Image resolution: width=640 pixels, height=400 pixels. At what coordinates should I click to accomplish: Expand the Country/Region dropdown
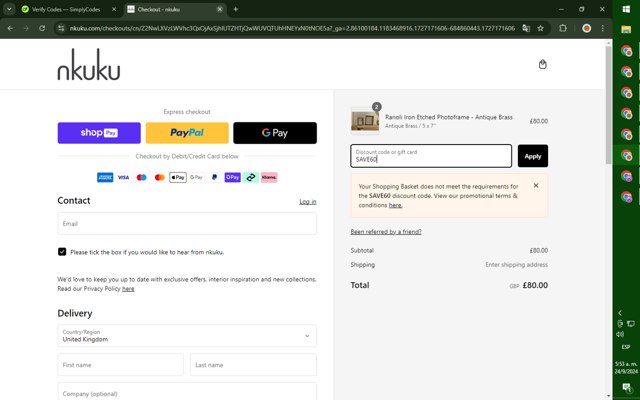(187, 336)
